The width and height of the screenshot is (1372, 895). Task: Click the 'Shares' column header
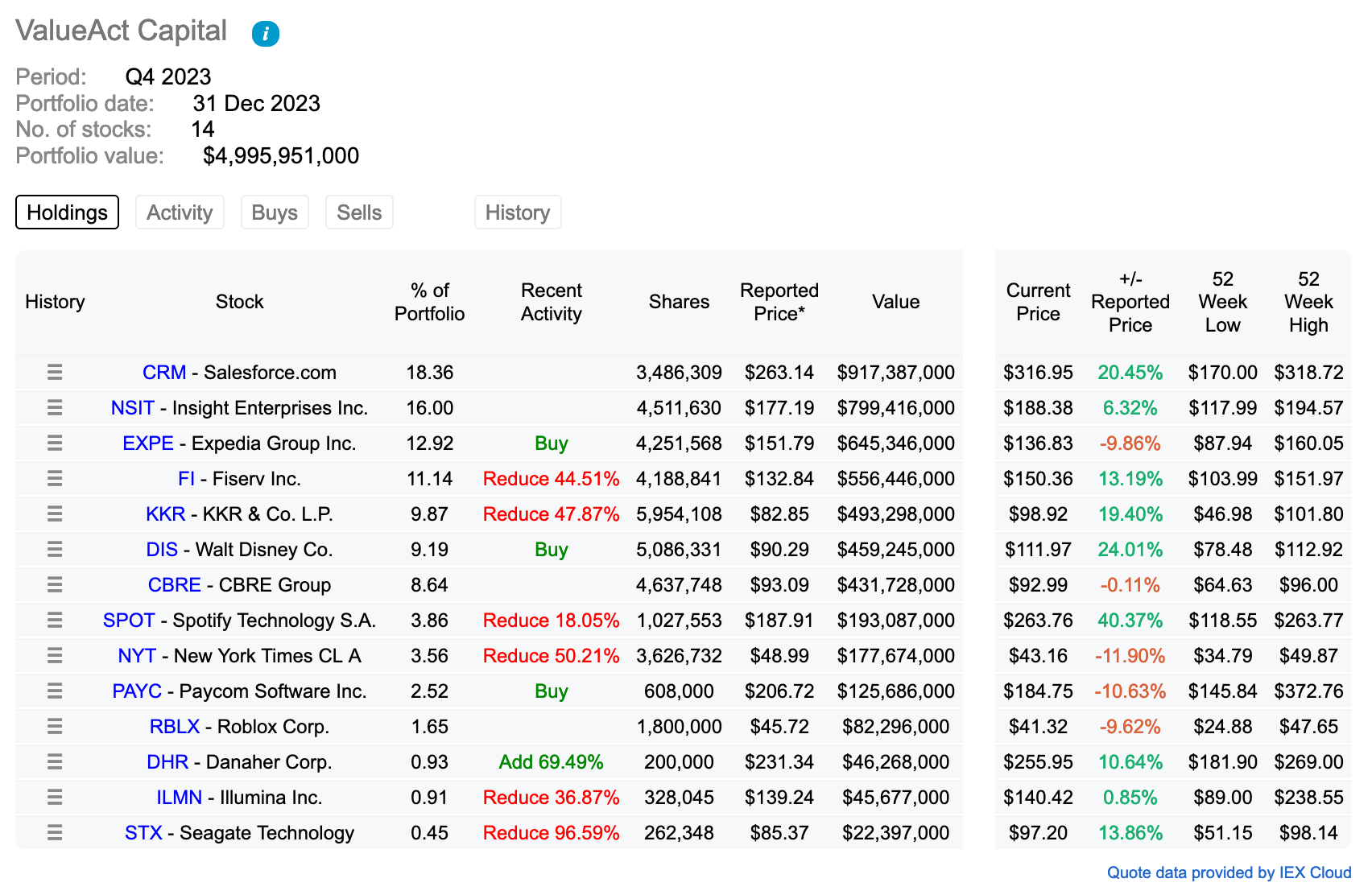(679, 302)
